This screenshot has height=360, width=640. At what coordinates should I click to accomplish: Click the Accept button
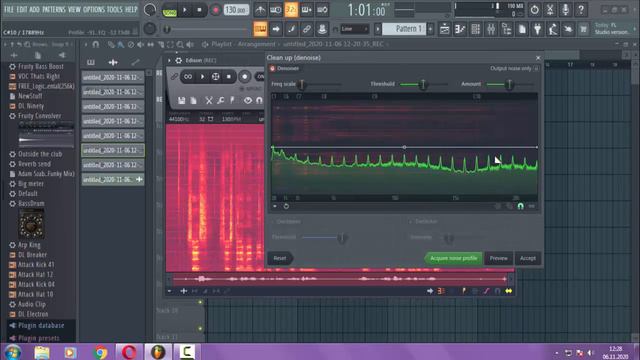tap(528, 258)
